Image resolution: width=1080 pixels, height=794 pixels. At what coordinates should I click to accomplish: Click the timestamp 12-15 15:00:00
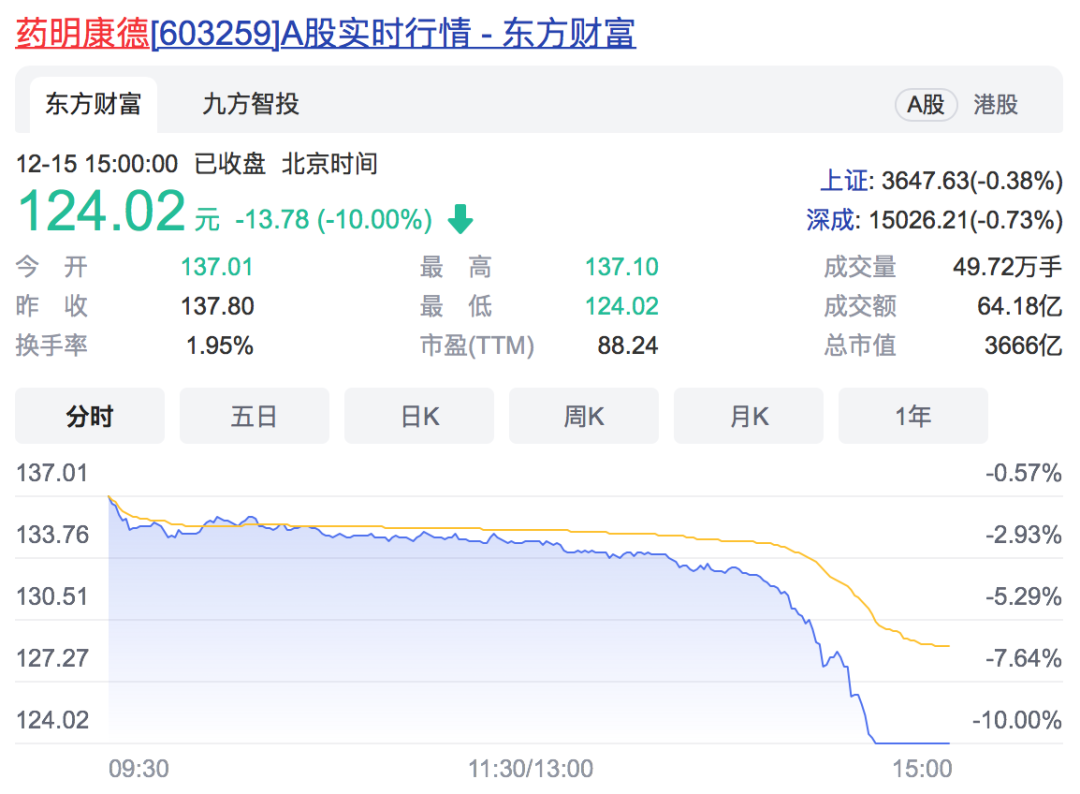pos(96,164)
